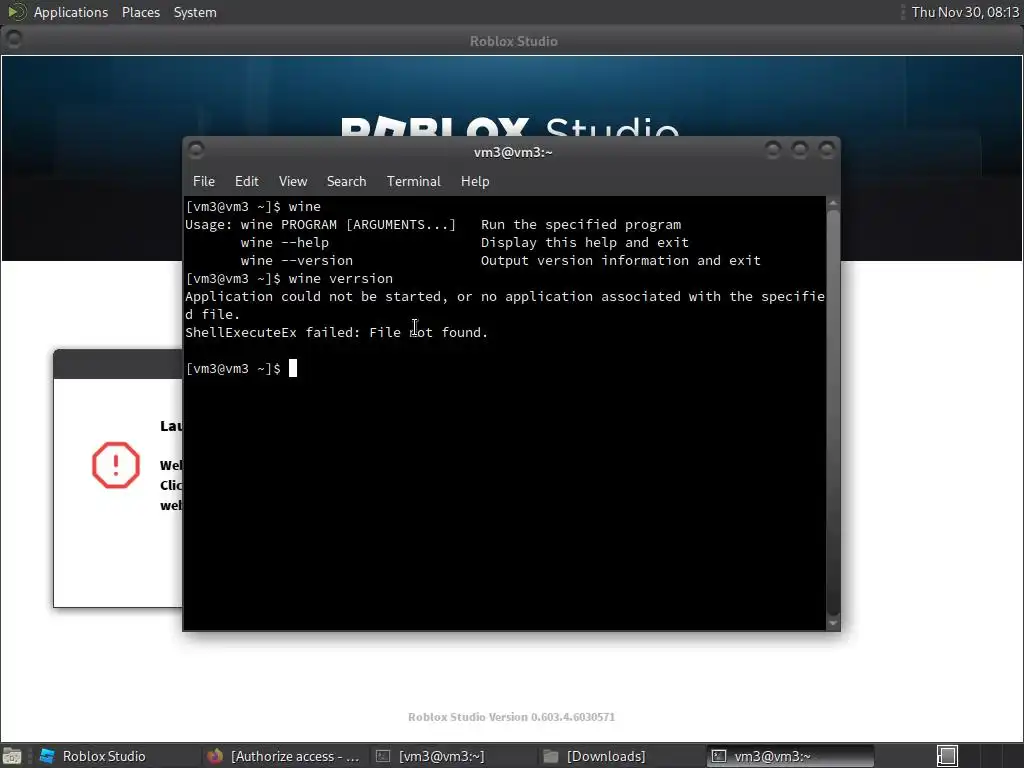Maximize the vm3@vm3:~ terminal window
This screenshot has width=1024, height=768.
799,150
